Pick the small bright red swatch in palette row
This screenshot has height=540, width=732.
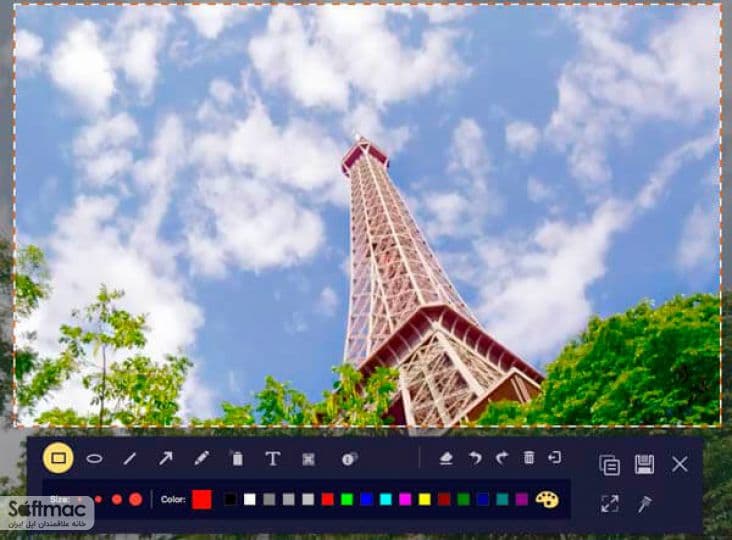pos(328,500)
